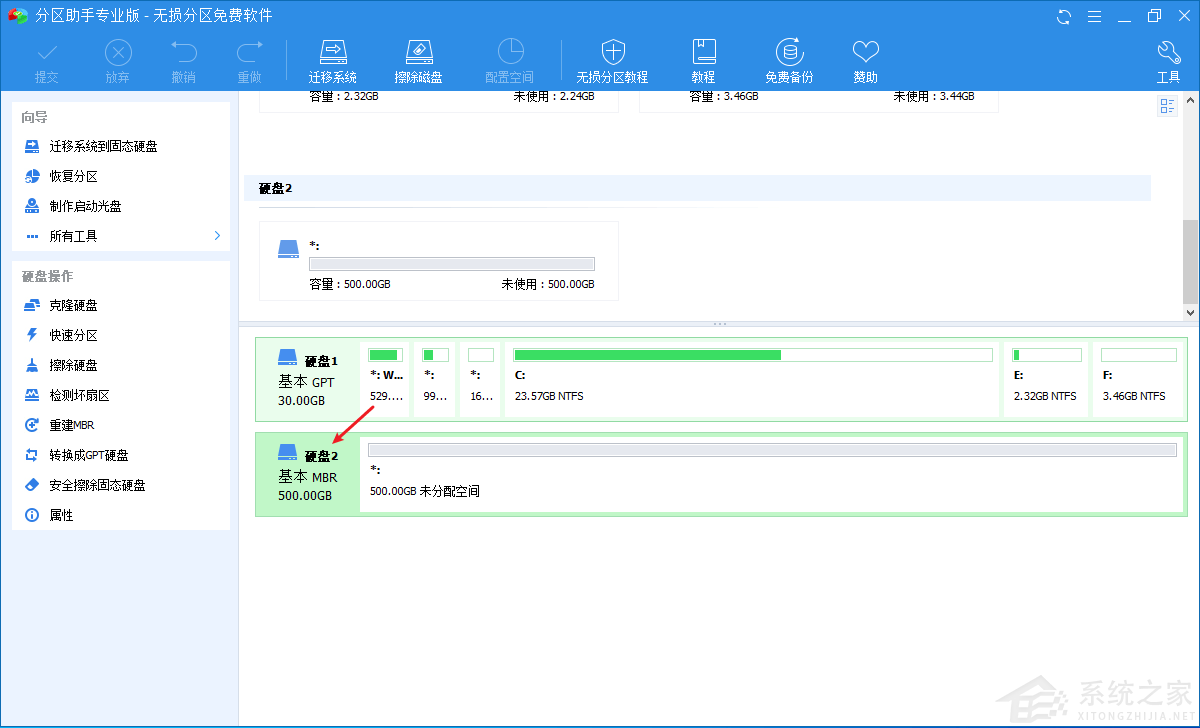
Task: Click the 撤销 (undo) toolbar icon
Action: click(x=184, y=61)
